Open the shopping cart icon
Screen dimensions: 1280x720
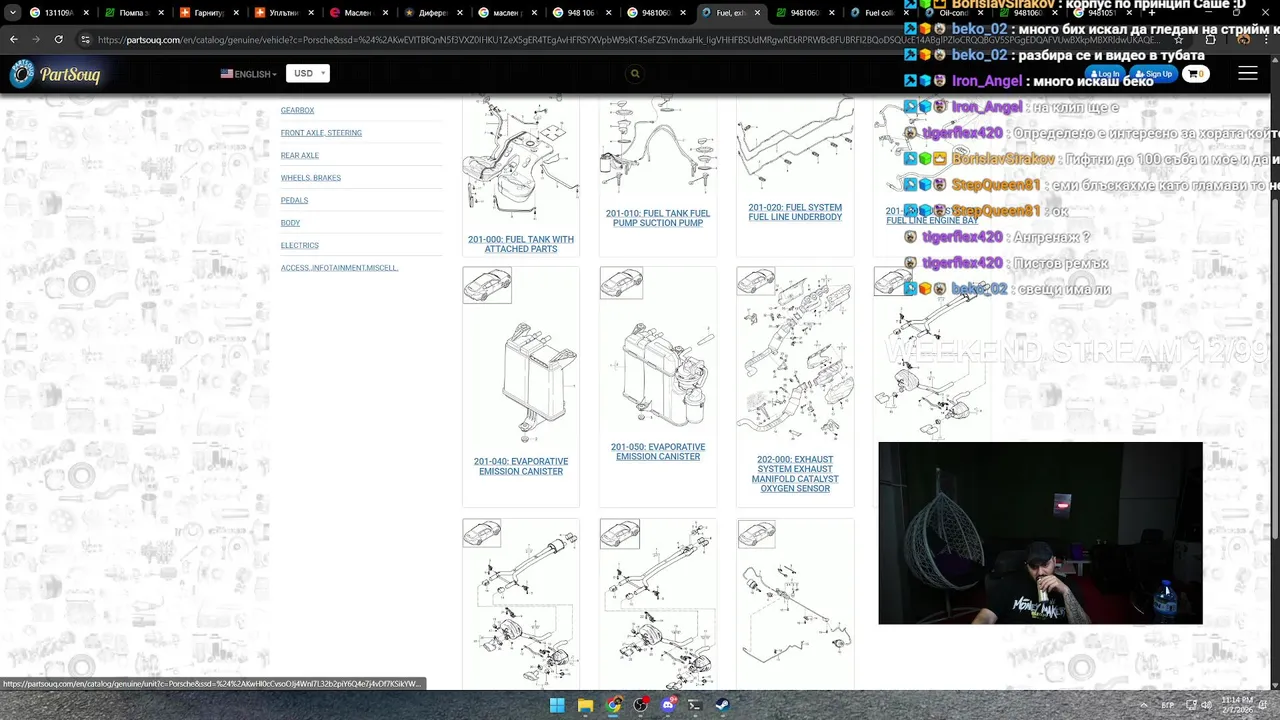pos(1195,74)
